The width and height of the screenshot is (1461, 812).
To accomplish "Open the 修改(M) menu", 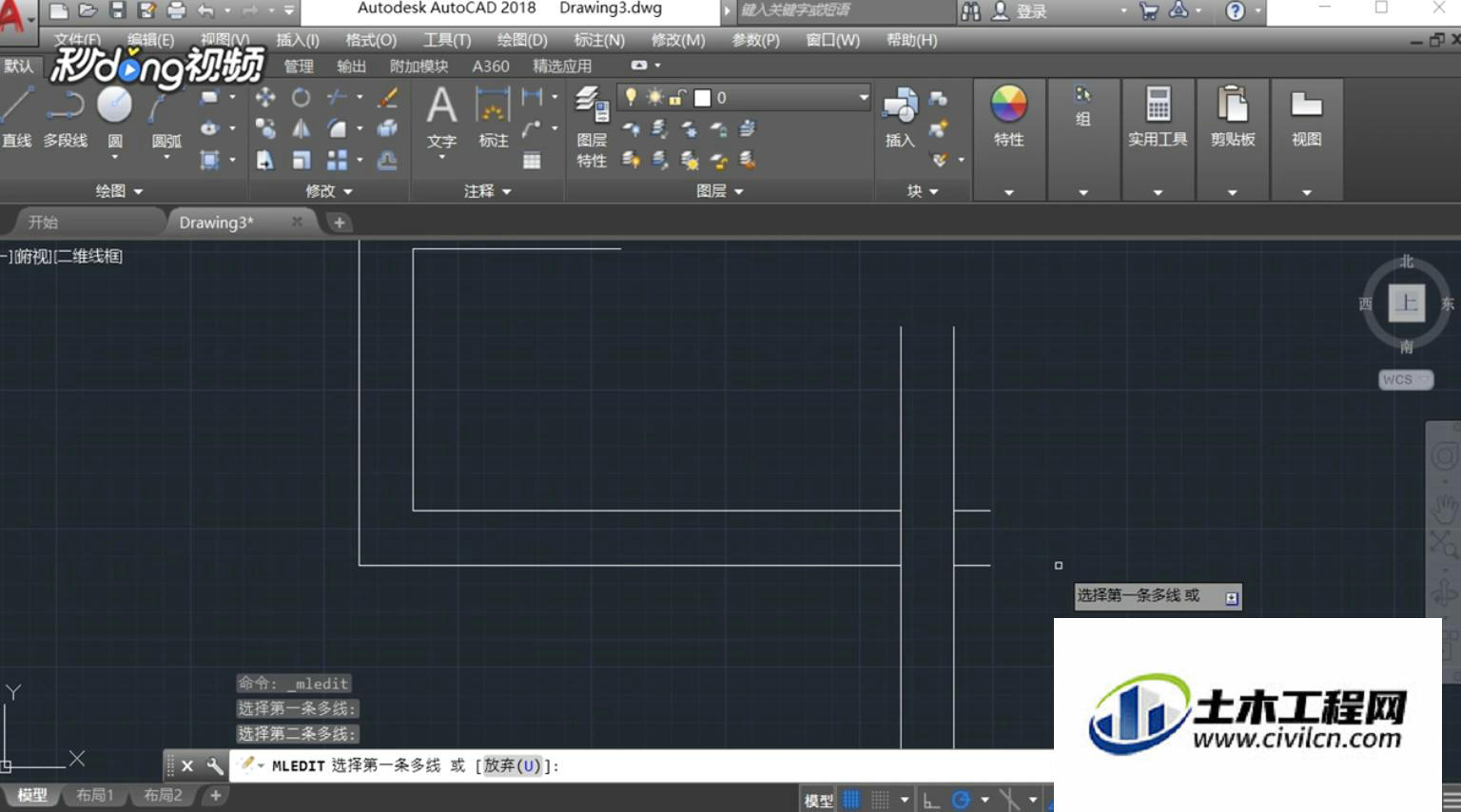I will click(x=678, y=40).
